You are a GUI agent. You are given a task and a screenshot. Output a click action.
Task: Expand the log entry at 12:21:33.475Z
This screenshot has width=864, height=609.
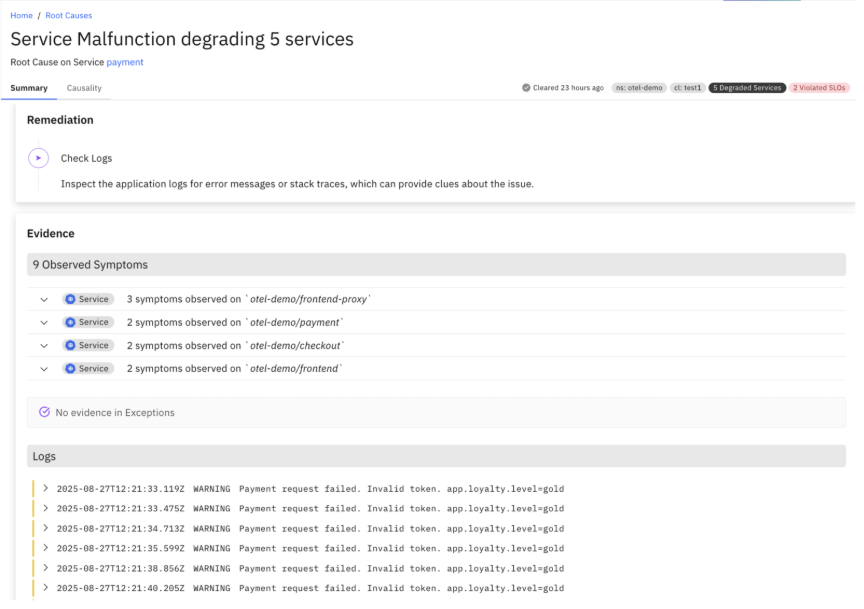coord(46,508)
